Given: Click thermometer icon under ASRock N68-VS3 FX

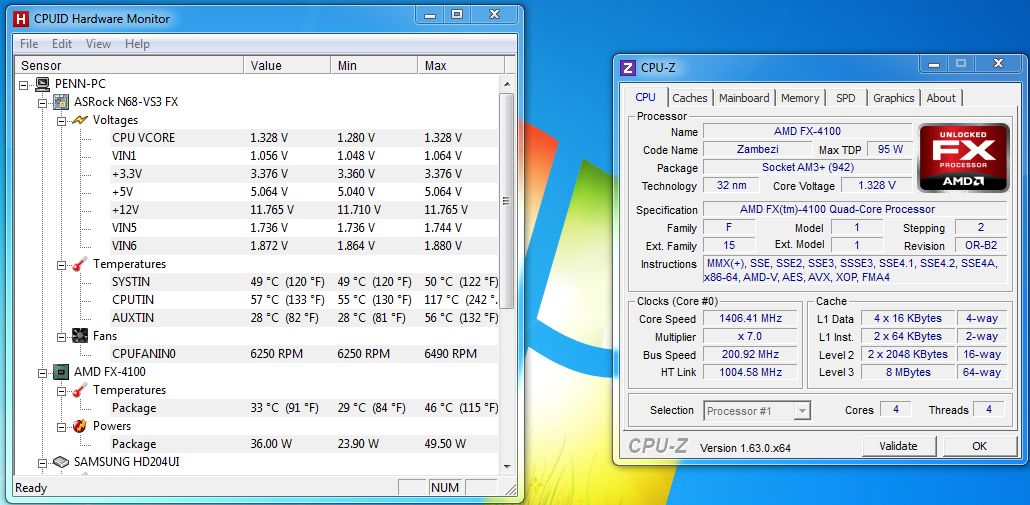Looking at the screenshot, I should 79,264.
